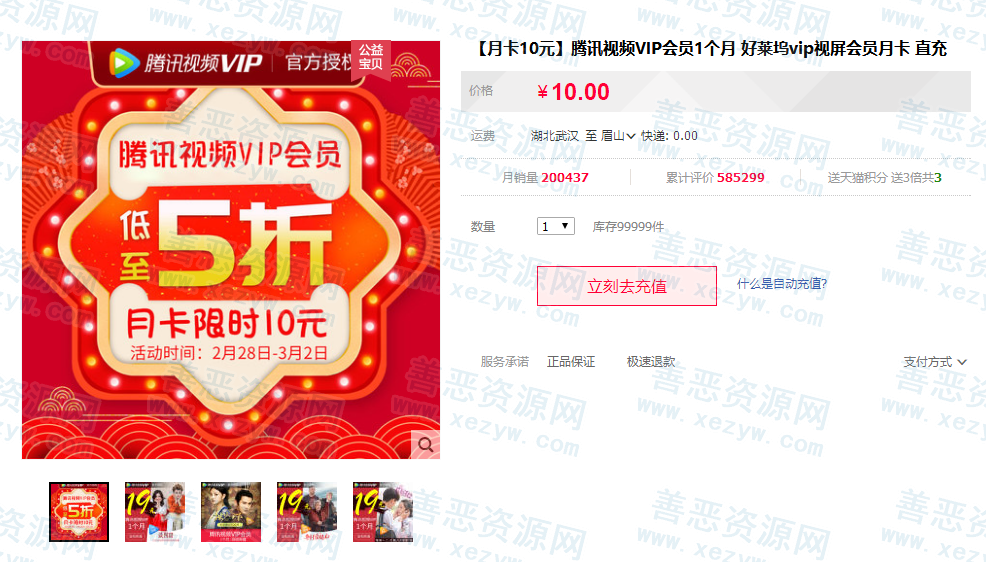
Task: Click the 累计评价 585299 review count
Action: point(715,178)
